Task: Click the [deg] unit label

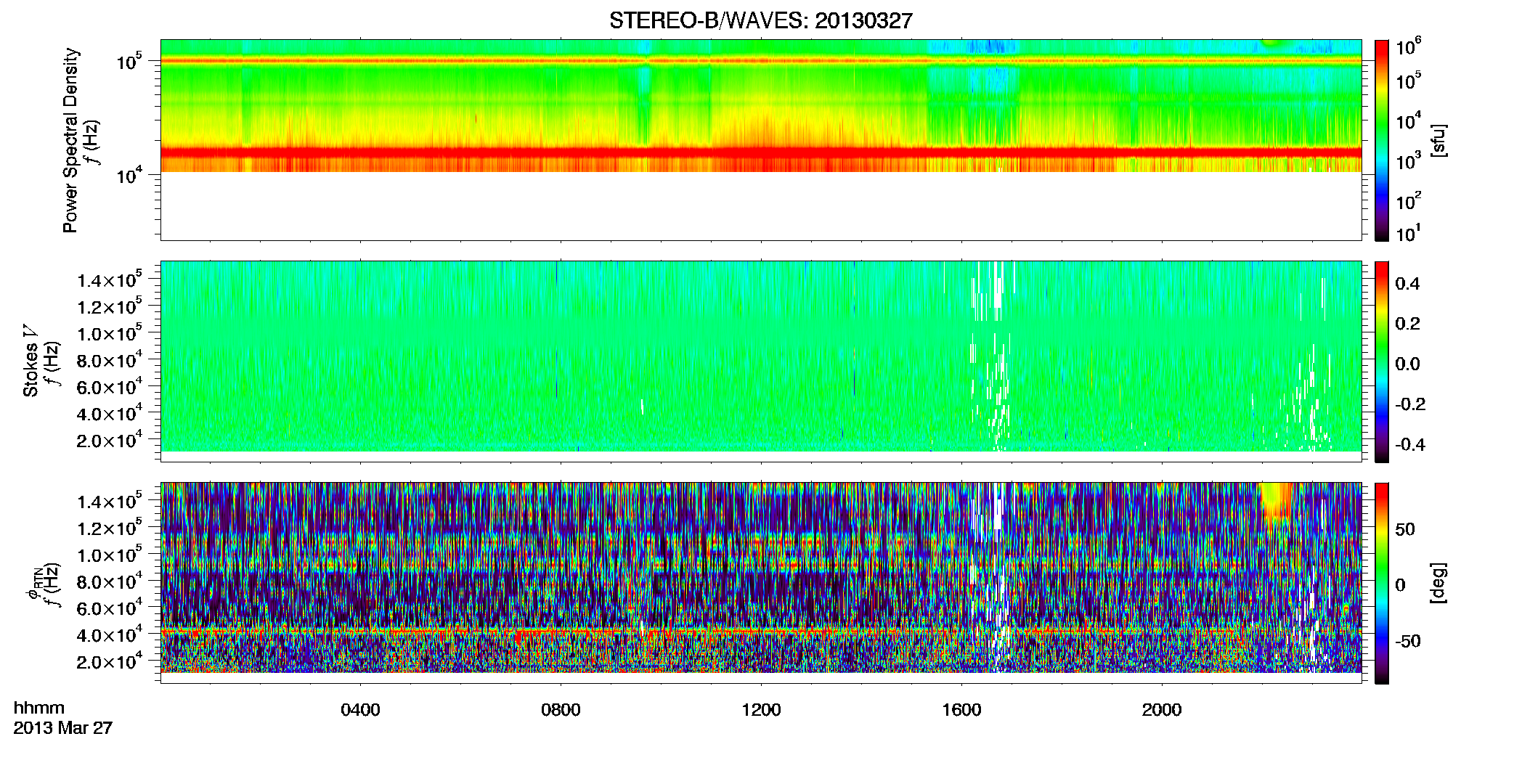Action: pos(1438,583)
